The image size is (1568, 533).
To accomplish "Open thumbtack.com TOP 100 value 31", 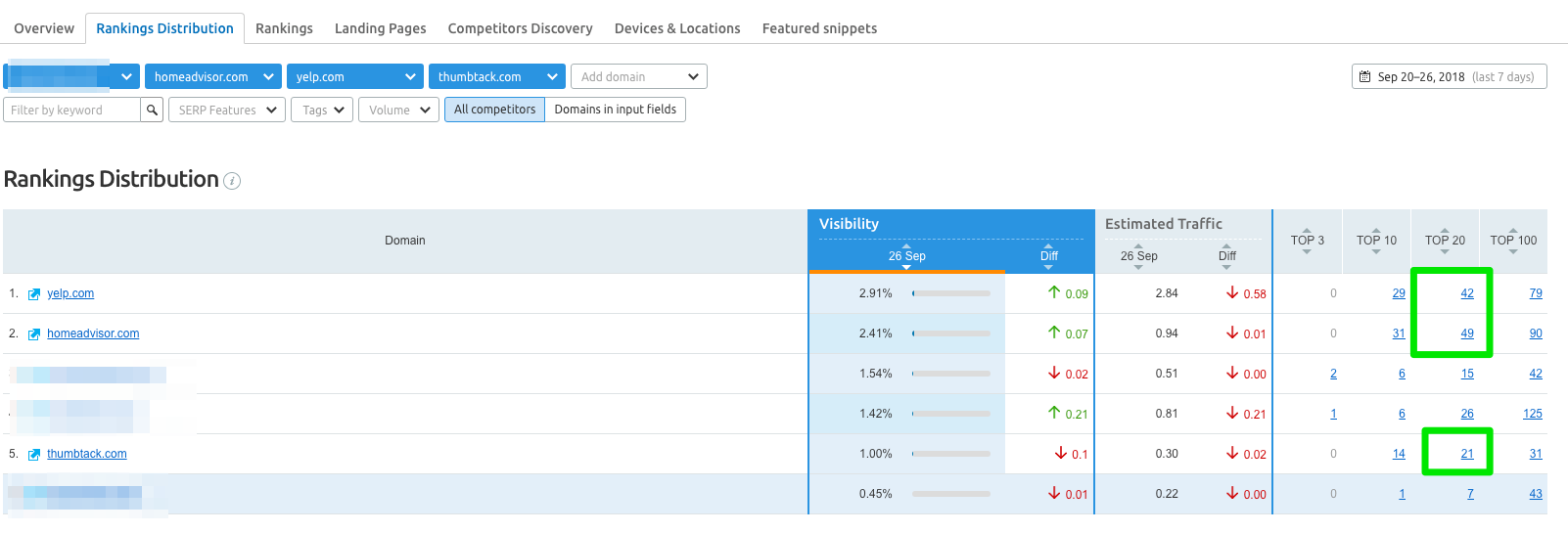I will tap(1536, 454).
